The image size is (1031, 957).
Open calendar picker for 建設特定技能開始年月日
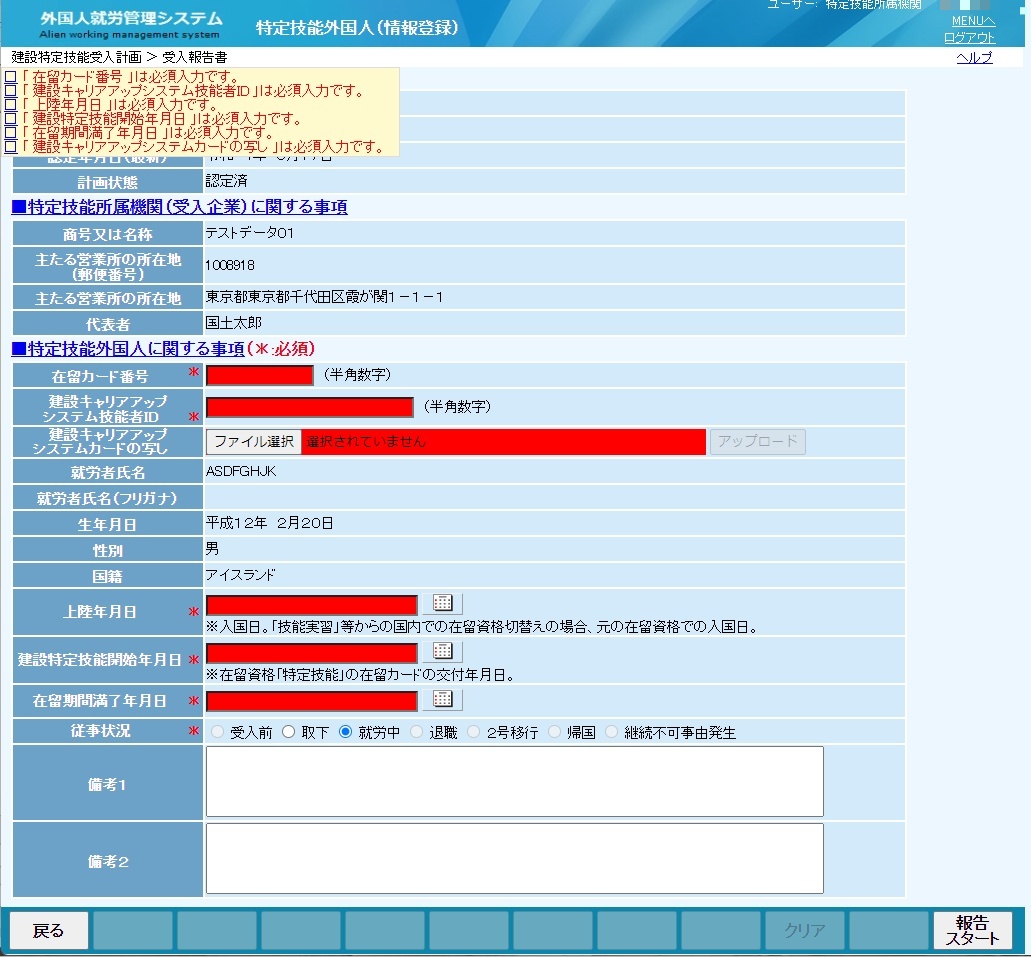pyautogui.click(x=443, y=651)
